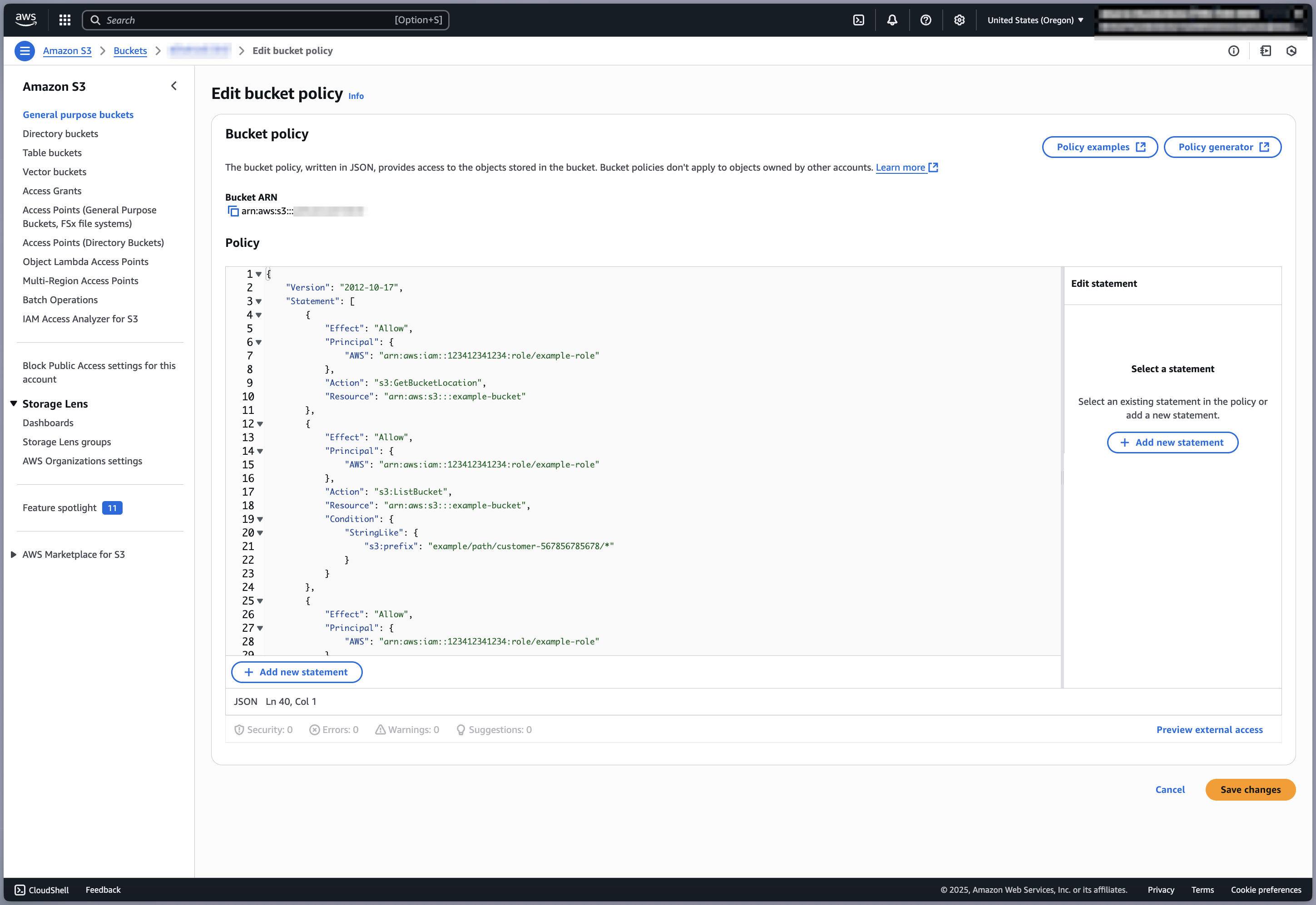The height and width of the screenshot is (905, 1316).
Task: Open Vector buckets in sidebar
Action: tap(54, 172)
